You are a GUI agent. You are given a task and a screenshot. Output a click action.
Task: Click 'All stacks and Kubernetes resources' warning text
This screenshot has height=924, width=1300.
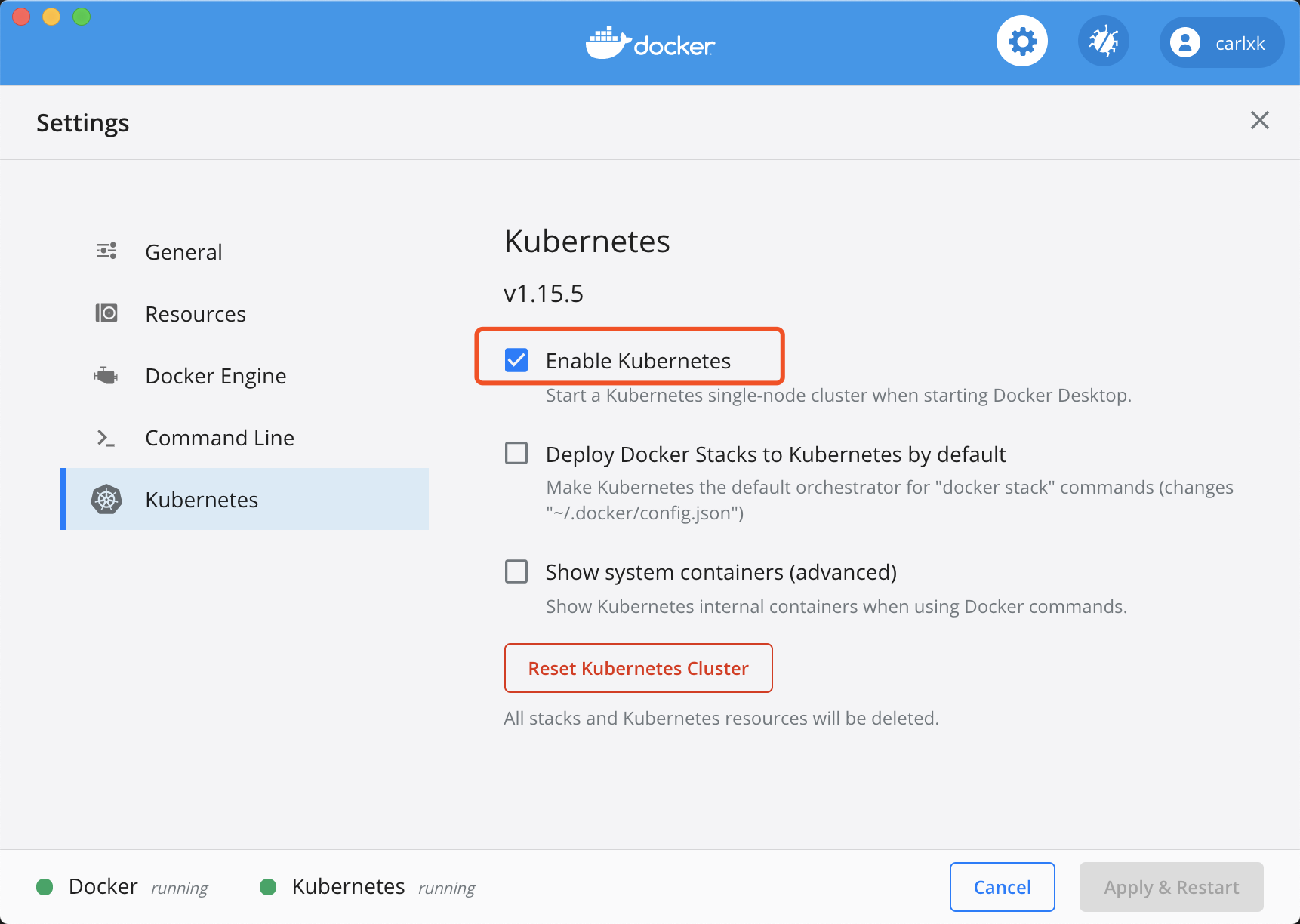point(722,718)
